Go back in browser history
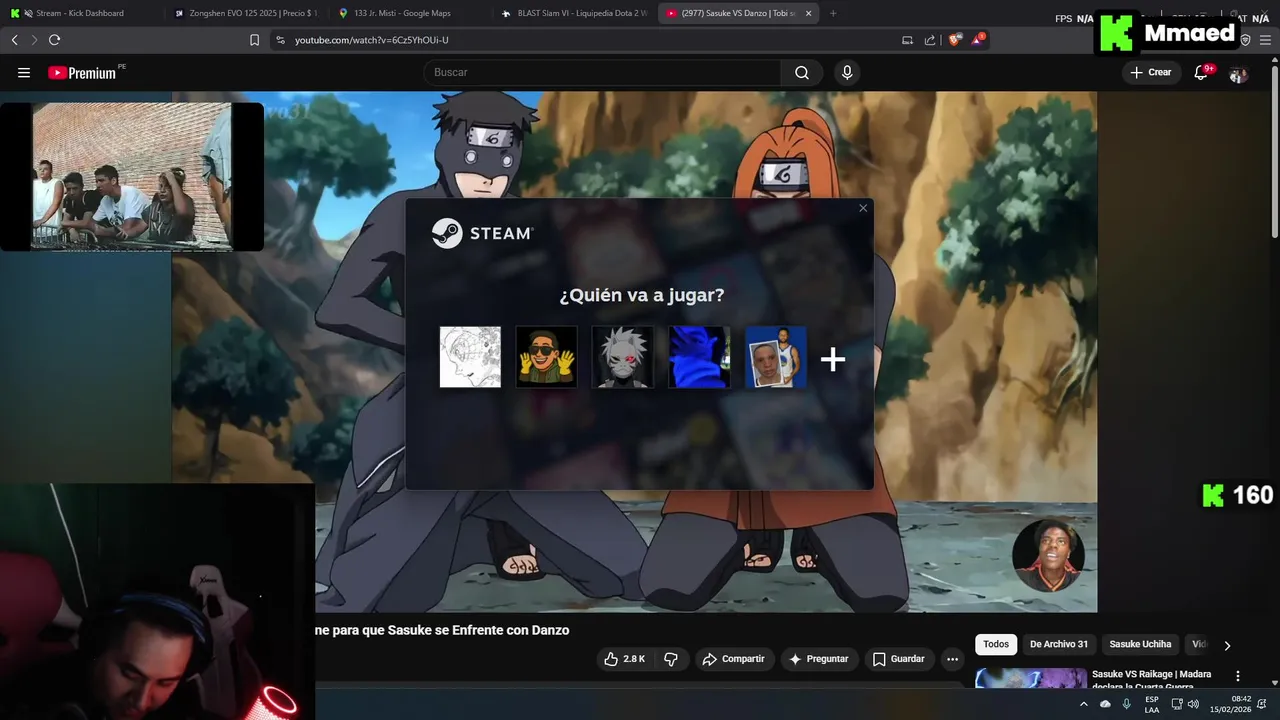The height and width of the screenshot is (720, 1280). point(14,40)
